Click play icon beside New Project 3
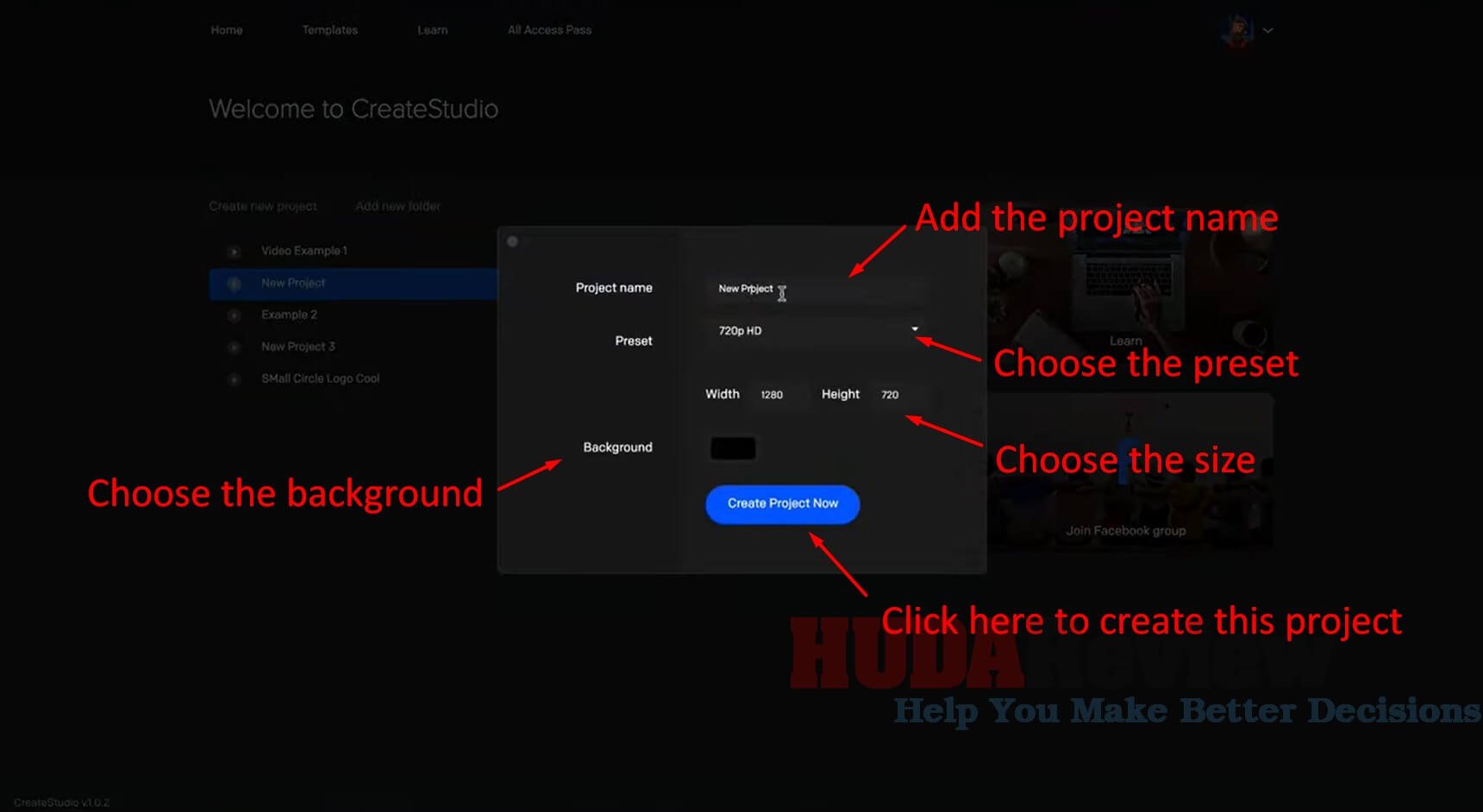 point(234,347)
